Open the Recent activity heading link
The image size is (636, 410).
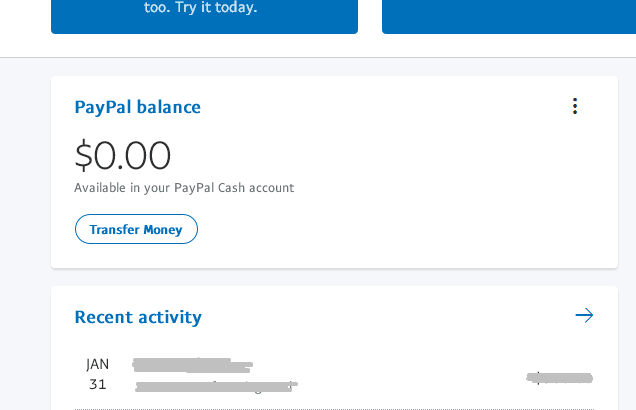click(x=138, y=317)
